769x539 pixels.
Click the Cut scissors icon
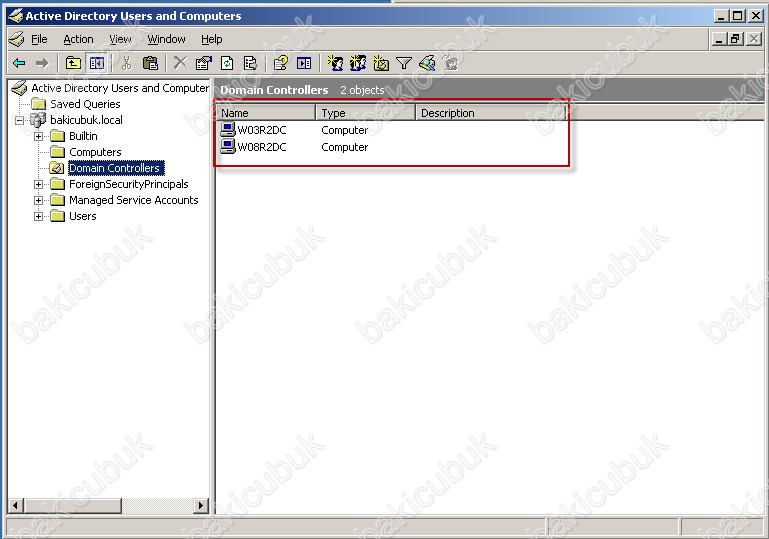[126, 63]
